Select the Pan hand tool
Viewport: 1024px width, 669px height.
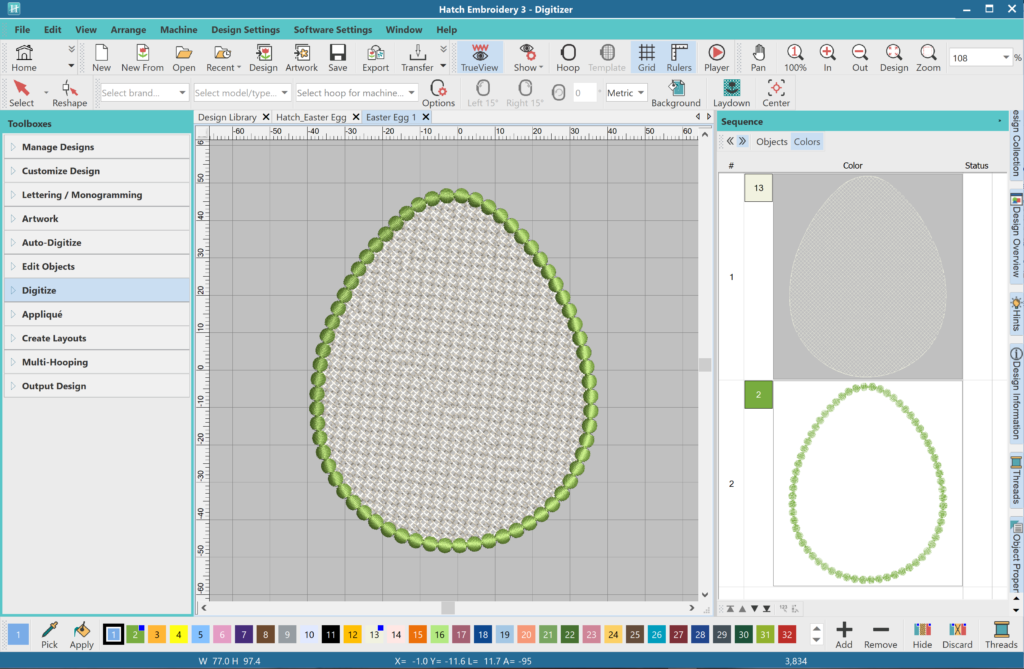coord(759,58)
